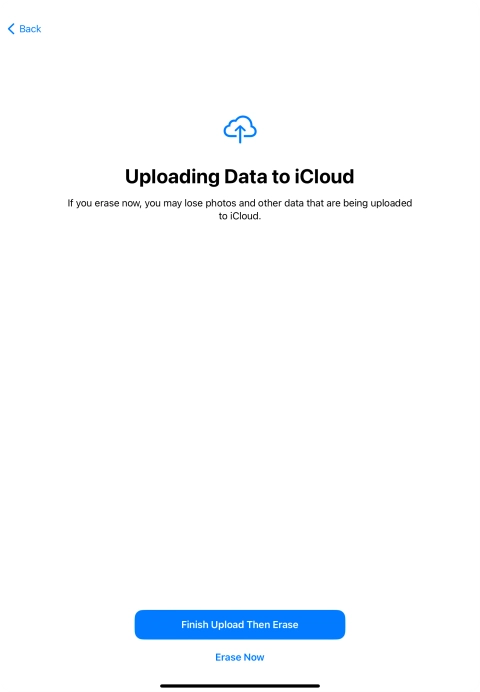The width and height of the screenshot is (480, 692).
Task: Click the blue Erase Now text
Action: (240, 657)
